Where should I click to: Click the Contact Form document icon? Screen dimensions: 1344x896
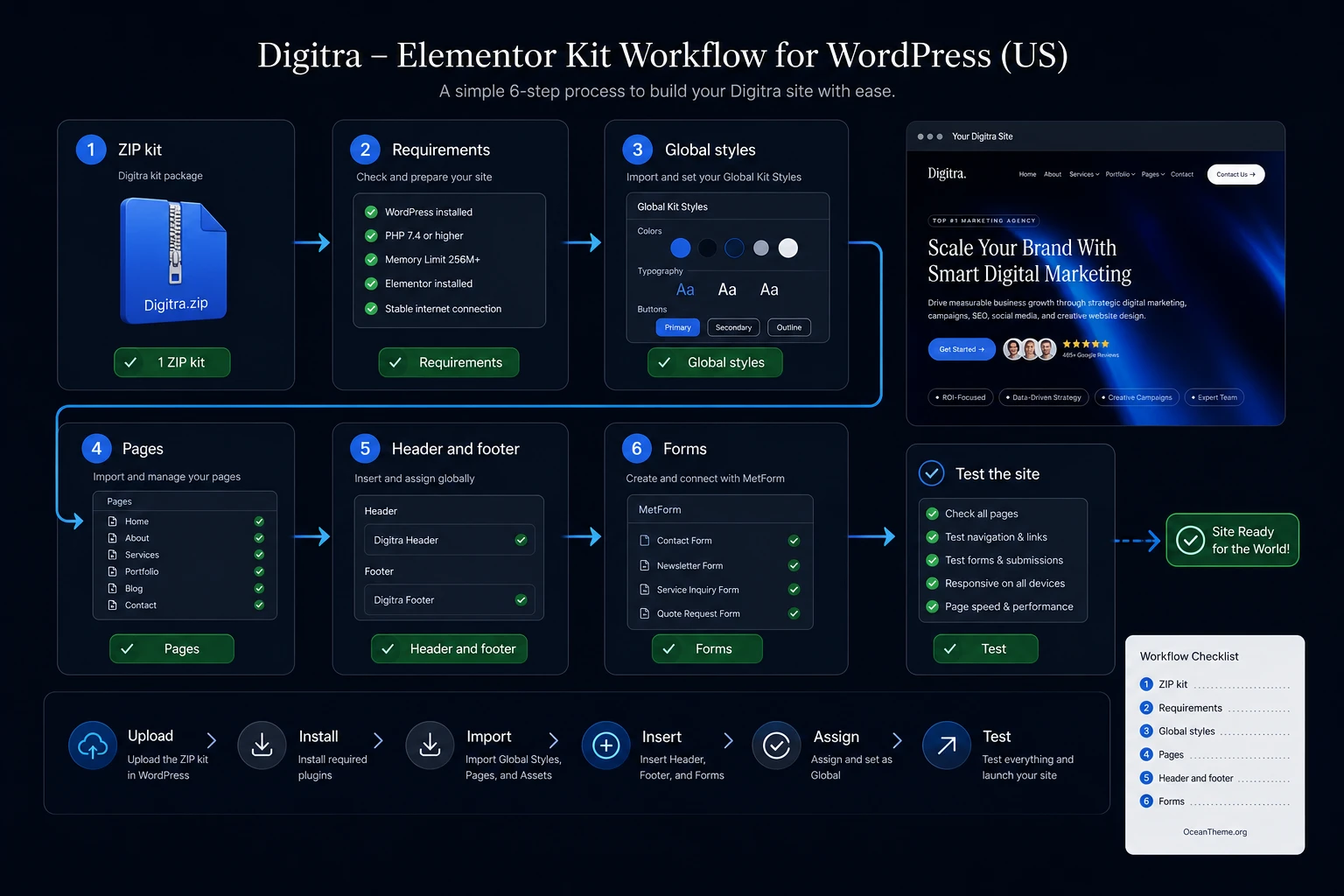(644, 541)
